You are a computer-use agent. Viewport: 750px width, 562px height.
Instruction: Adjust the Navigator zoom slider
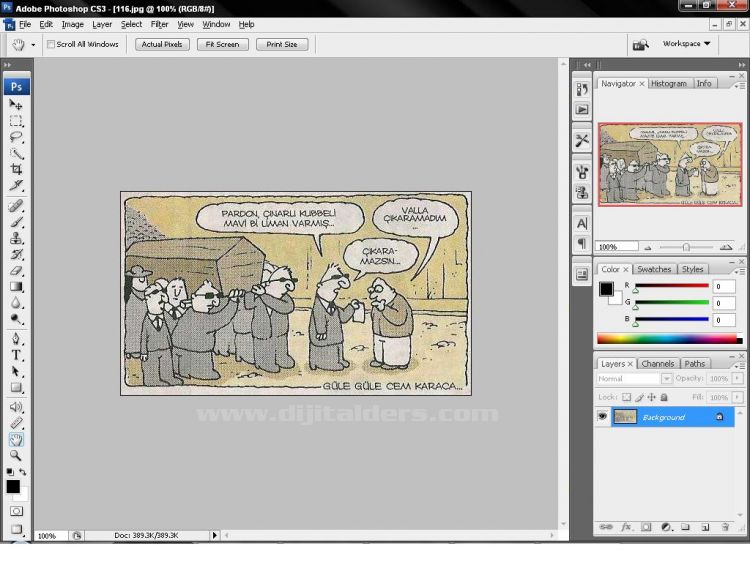pyautogui.click(x=686, y=247)
